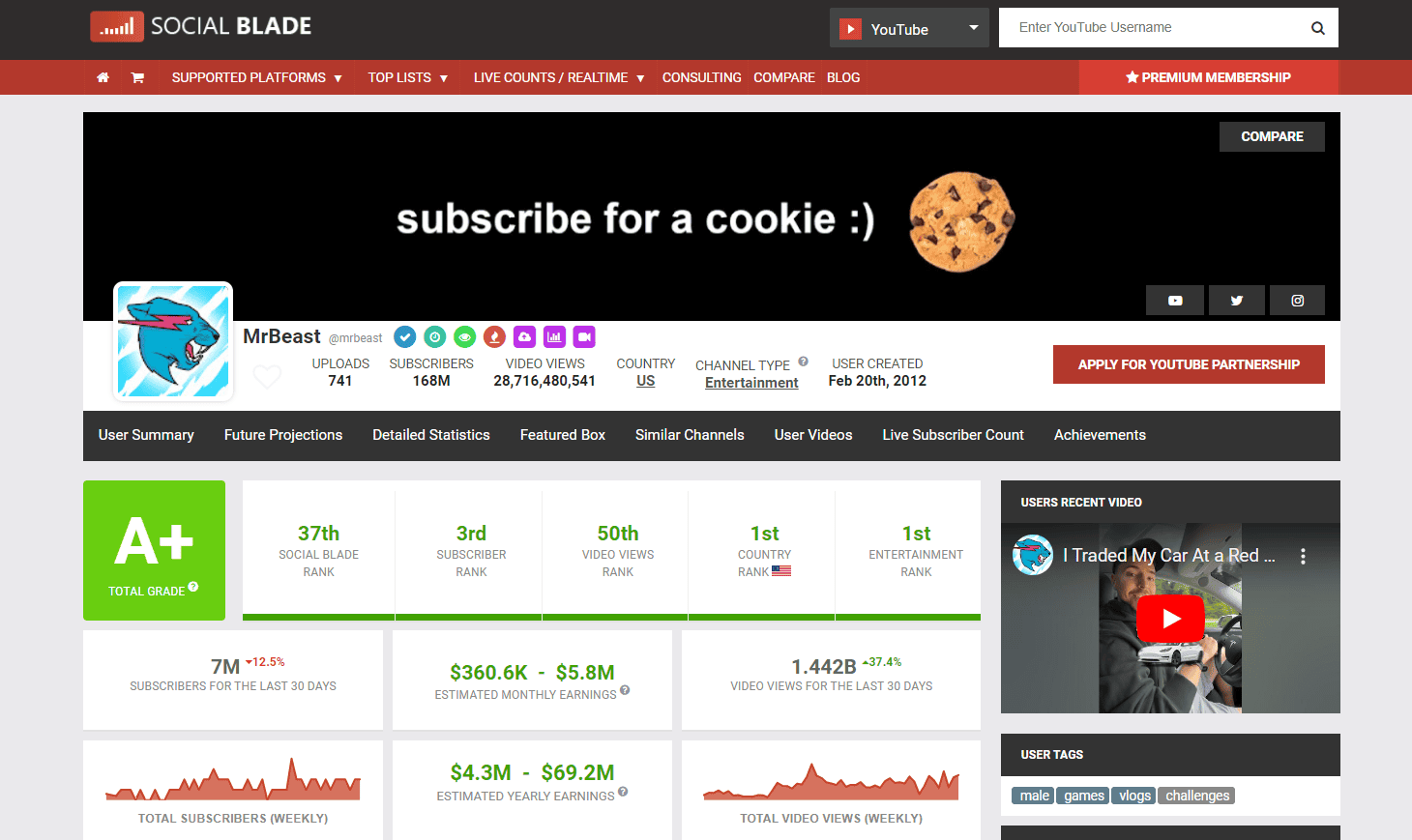
Task: Click the Entertainment channel type link
Action: (751, 383)
